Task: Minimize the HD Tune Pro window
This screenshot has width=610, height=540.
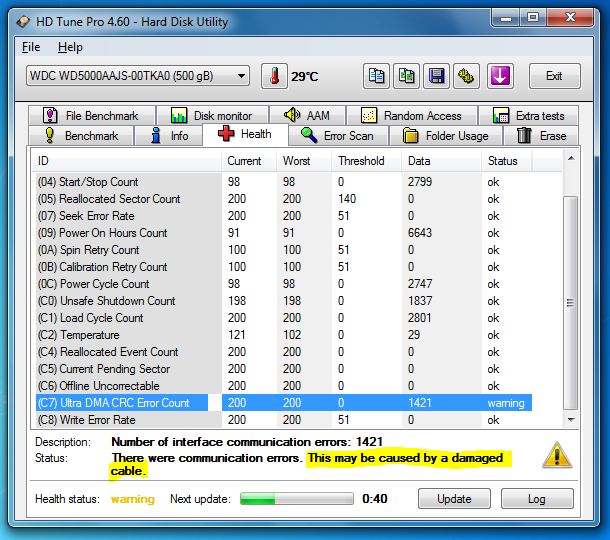Action: [506, 18]
